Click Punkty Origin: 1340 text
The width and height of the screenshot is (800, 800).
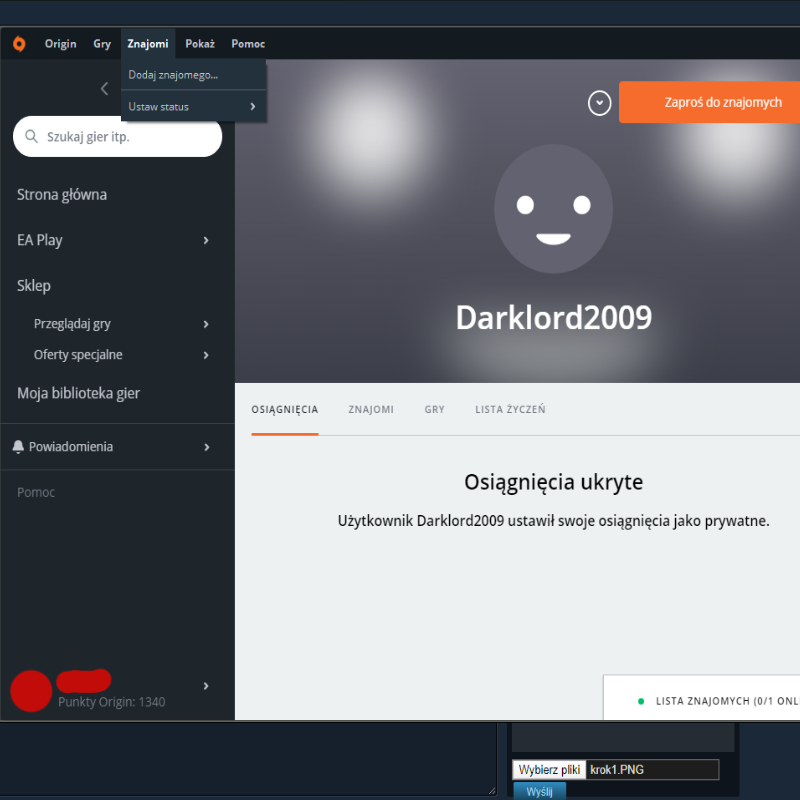click(x=112, y=702)
